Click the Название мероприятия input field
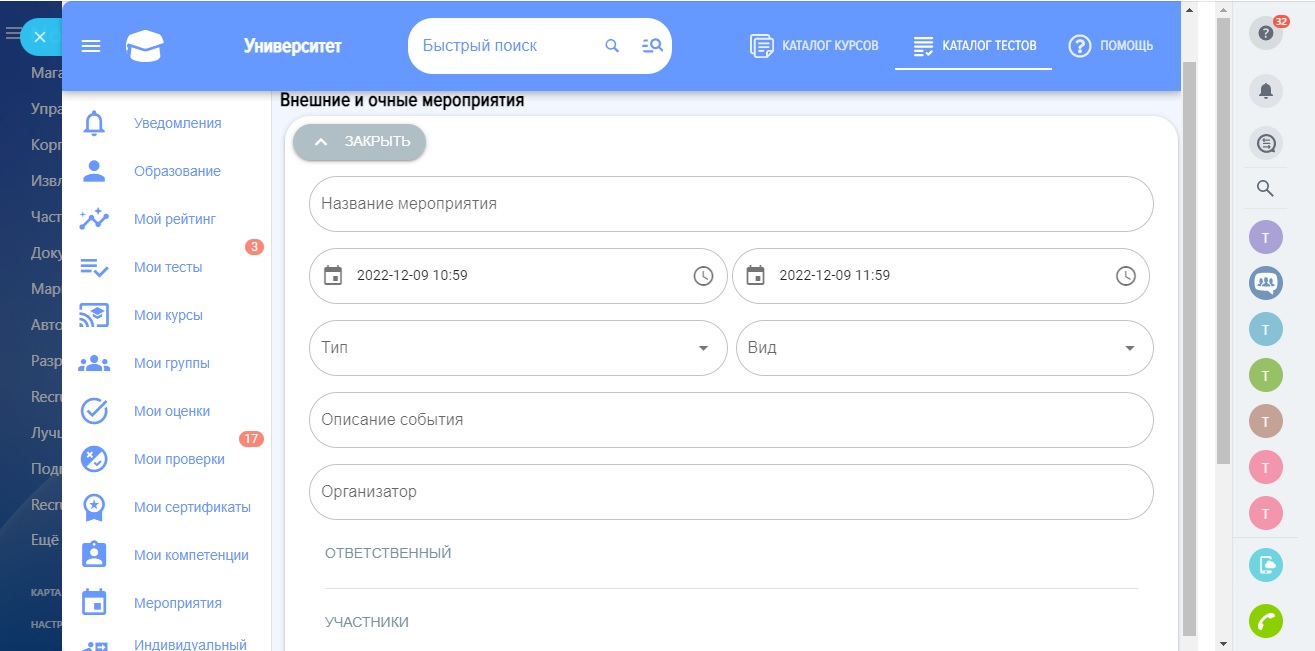Image resolution: width=1315 pixels, height=651 pixels. [730, 204]
